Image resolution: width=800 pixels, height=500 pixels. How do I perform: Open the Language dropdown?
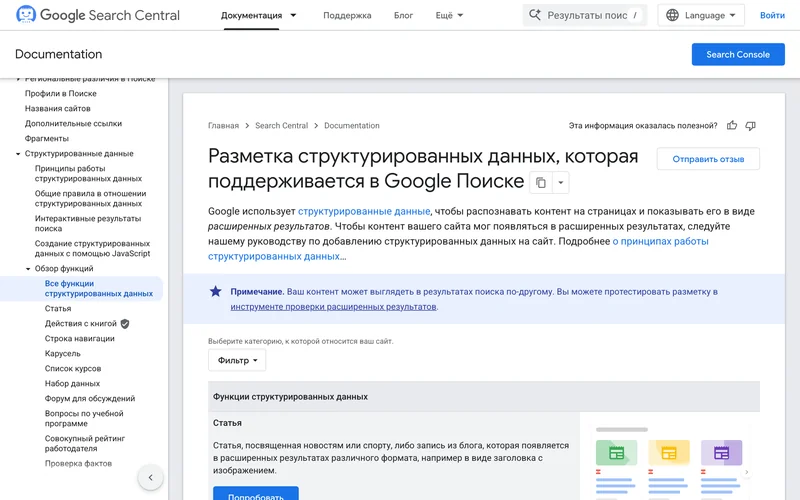[x=701, y=15]
